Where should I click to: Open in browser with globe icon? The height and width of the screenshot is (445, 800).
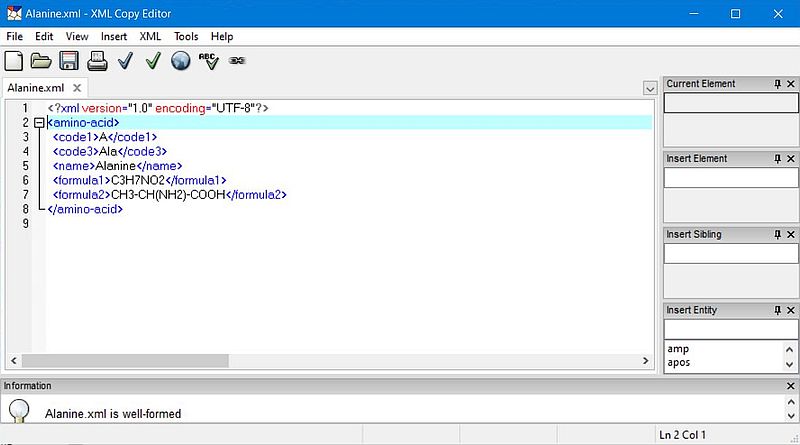(x=181, y=61)
